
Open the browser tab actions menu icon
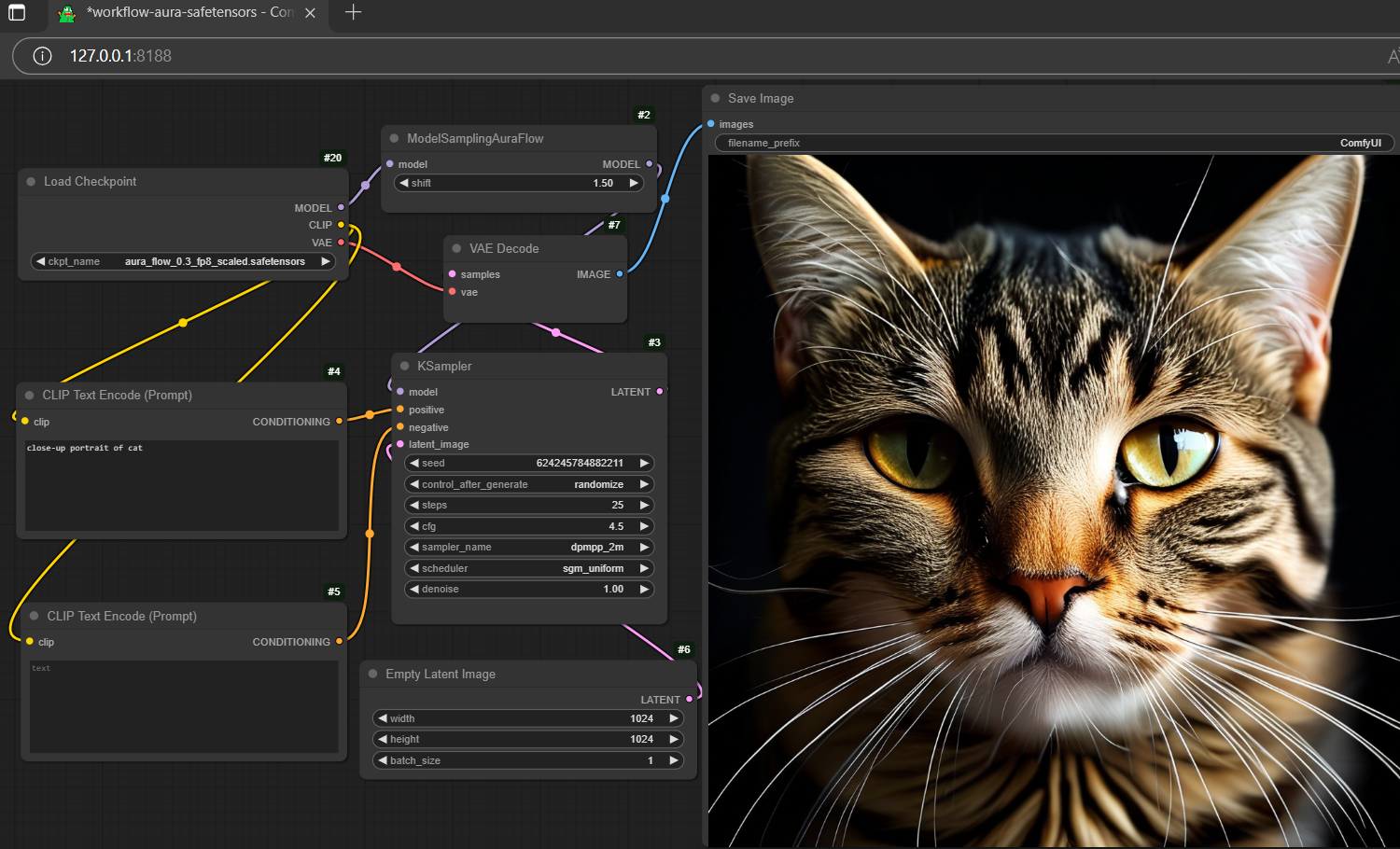(17, 13)
